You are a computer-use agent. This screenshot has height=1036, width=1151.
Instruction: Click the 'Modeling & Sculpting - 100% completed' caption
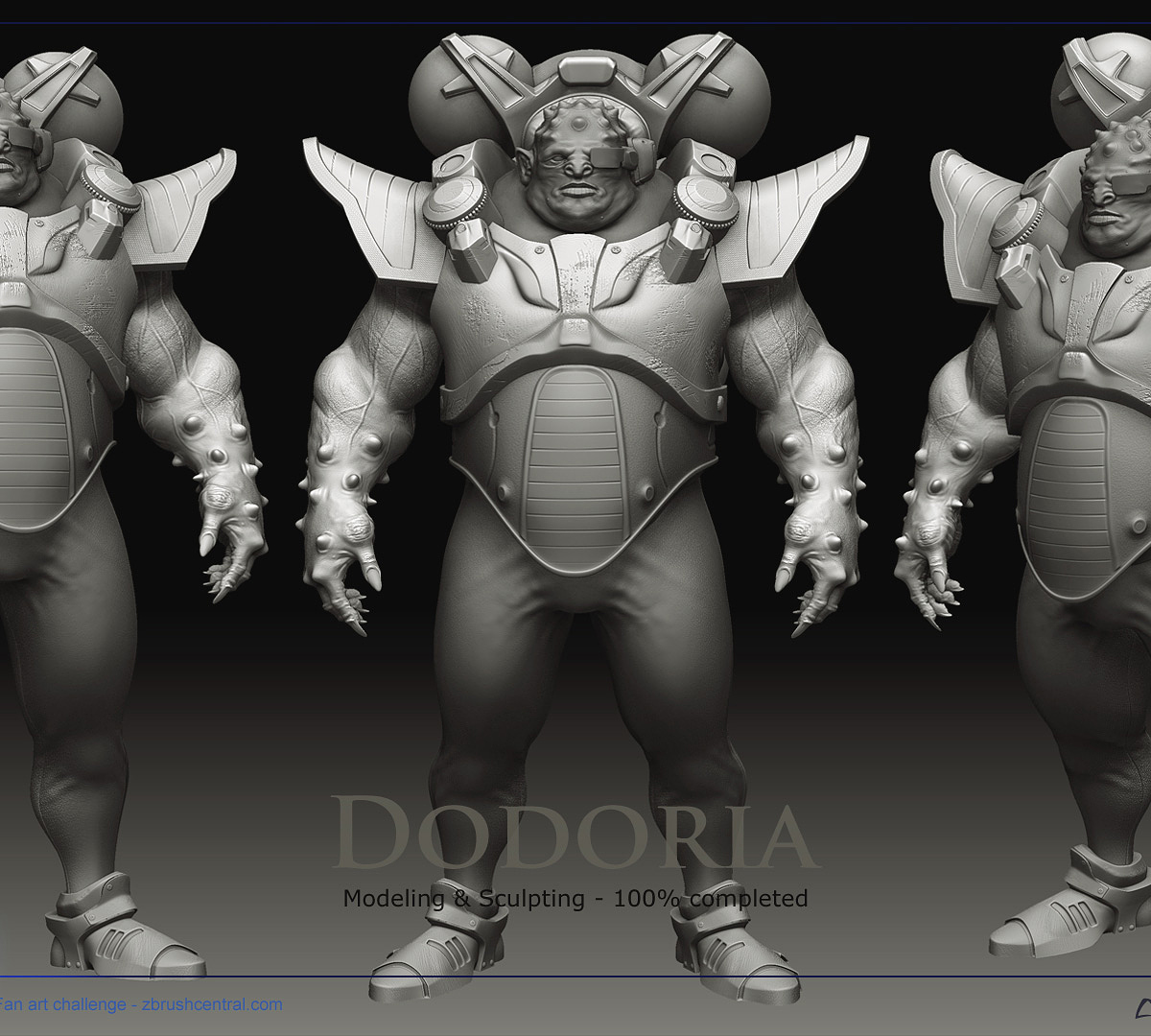tap(575, 899)
